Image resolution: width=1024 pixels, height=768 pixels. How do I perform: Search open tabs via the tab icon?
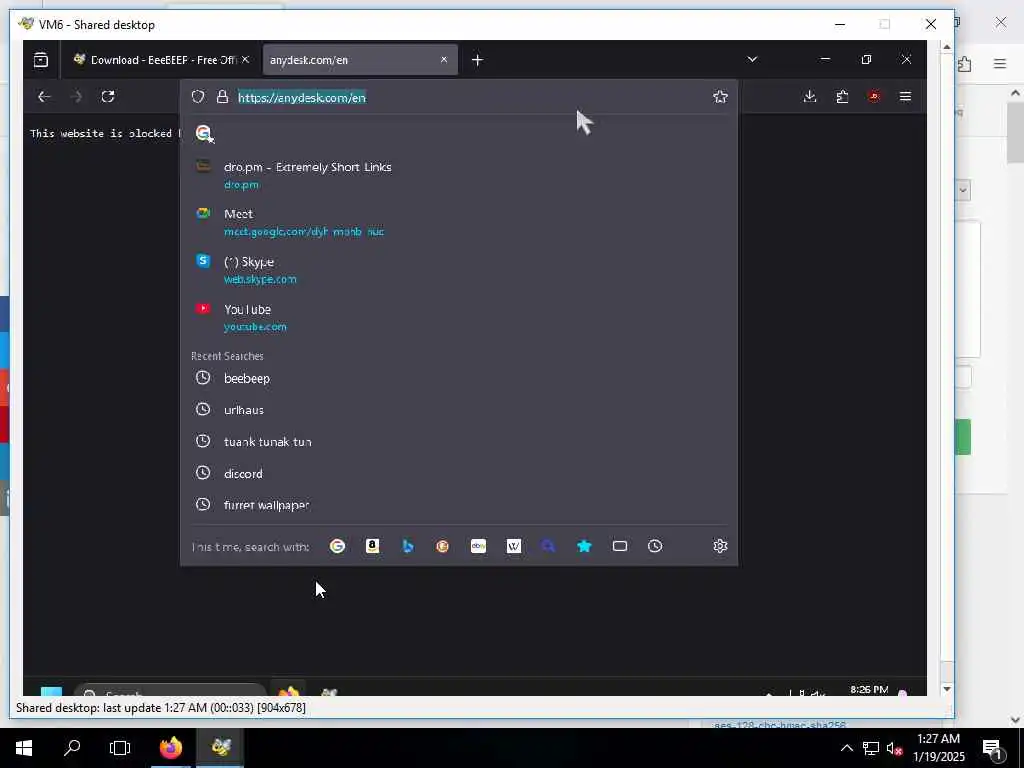coord(620,546)
